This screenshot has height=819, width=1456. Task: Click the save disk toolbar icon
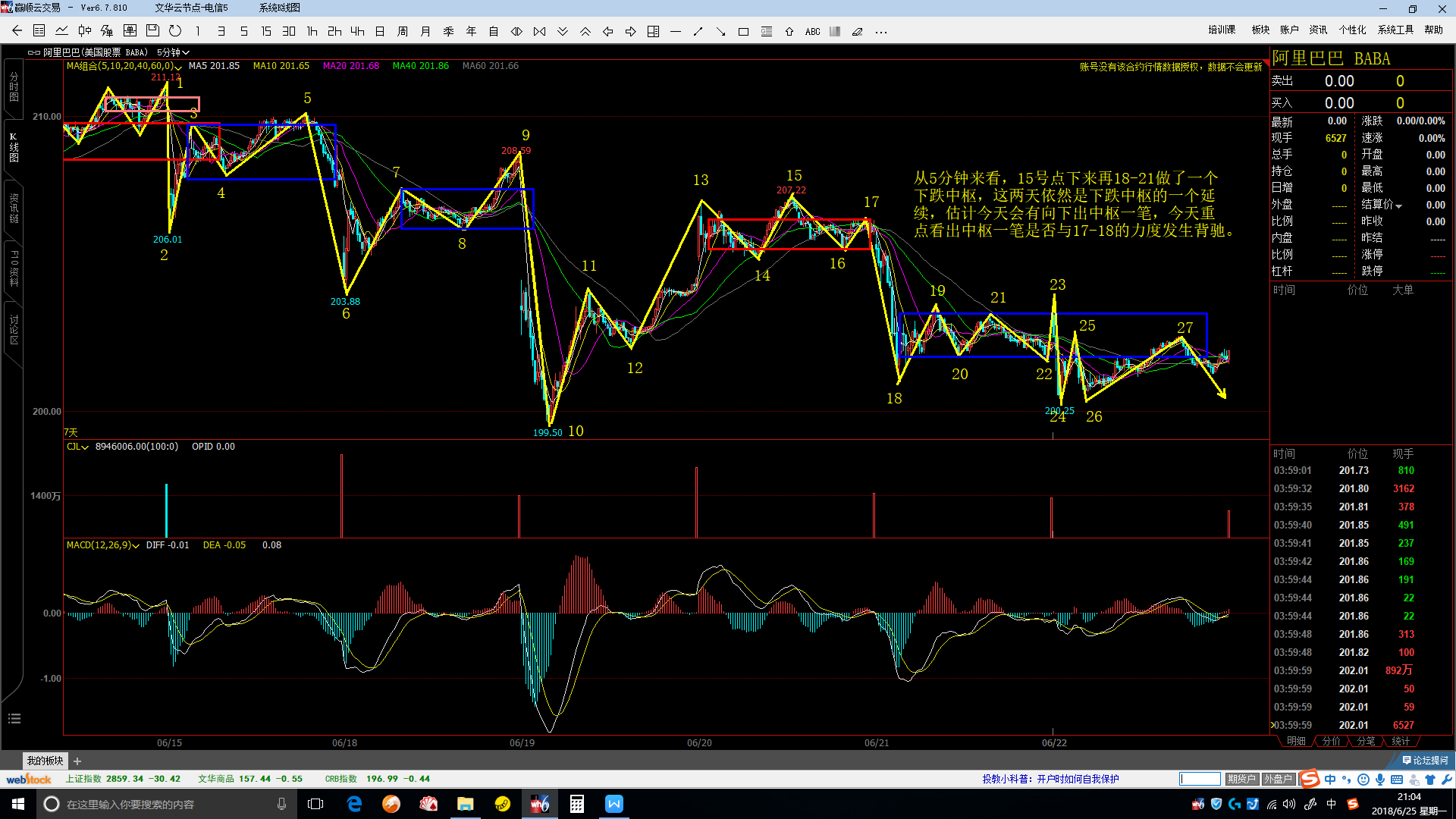pyautogui.click(x=152, y=31)
